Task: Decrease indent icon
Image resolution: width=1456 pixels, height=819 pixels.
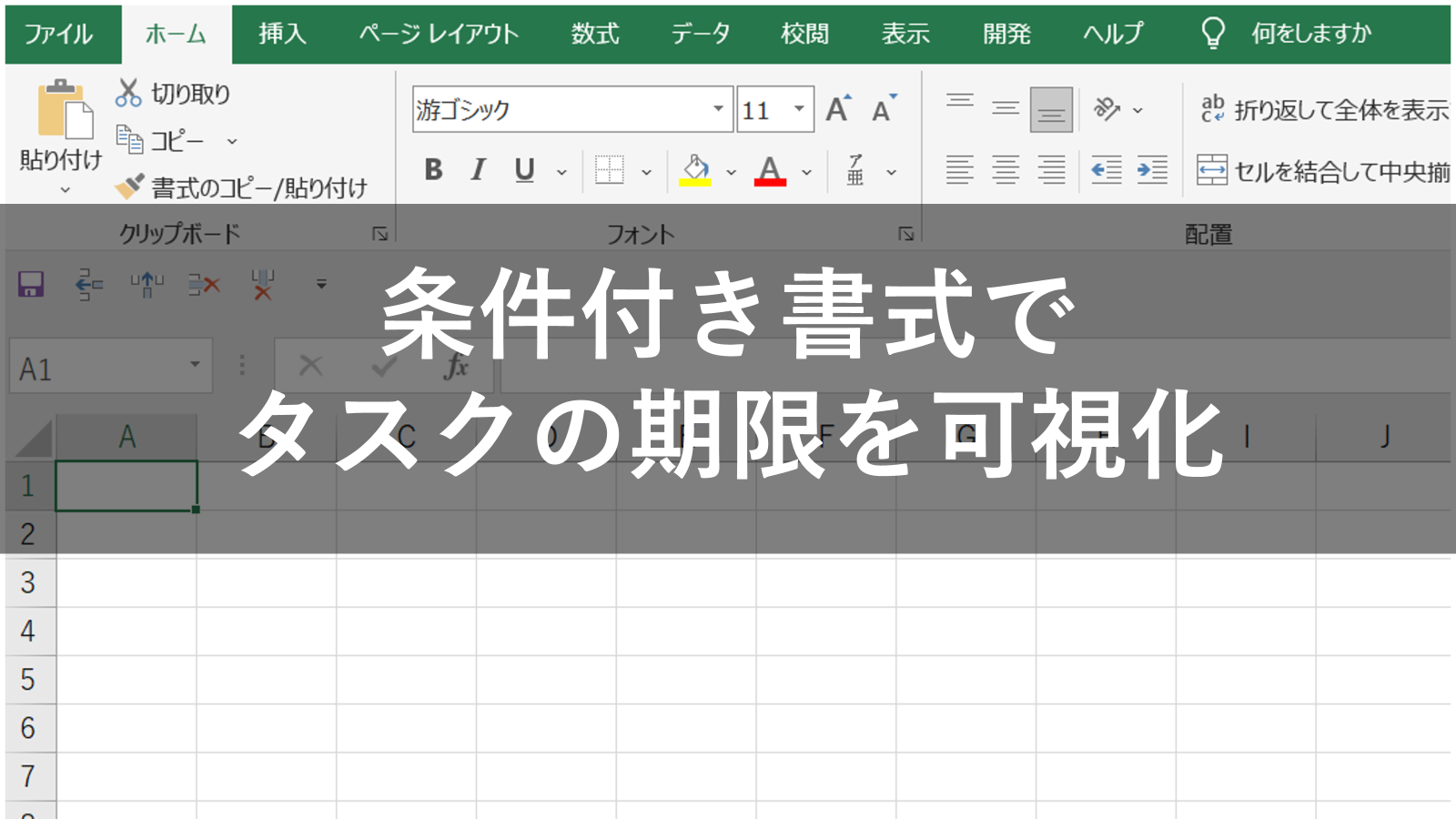Action: pos(1107,170)
